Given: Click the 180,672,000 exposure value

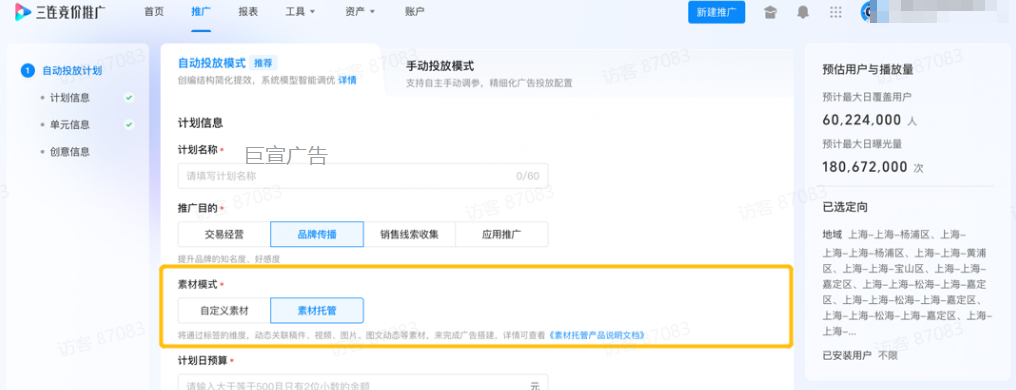Looking at the screenshot, I should 864,166.
